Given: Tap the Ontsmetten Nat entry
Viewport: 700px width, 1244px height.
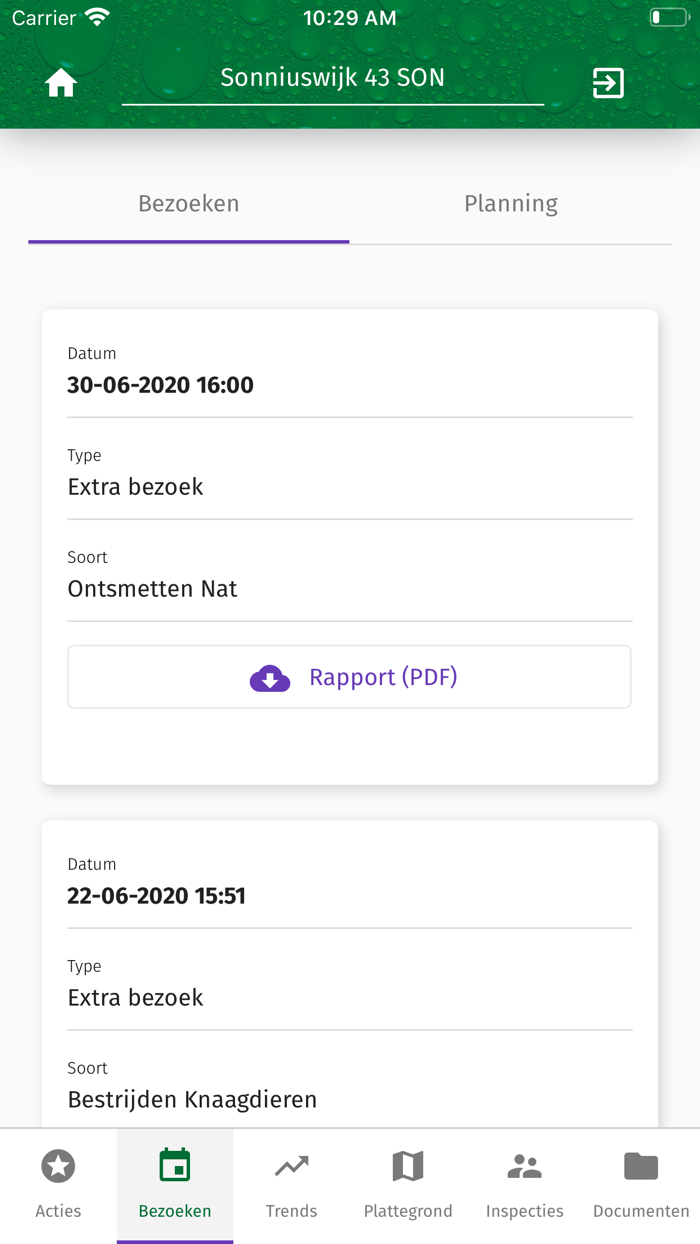Looking at the screenshot, I should click(x=152, y=589).
